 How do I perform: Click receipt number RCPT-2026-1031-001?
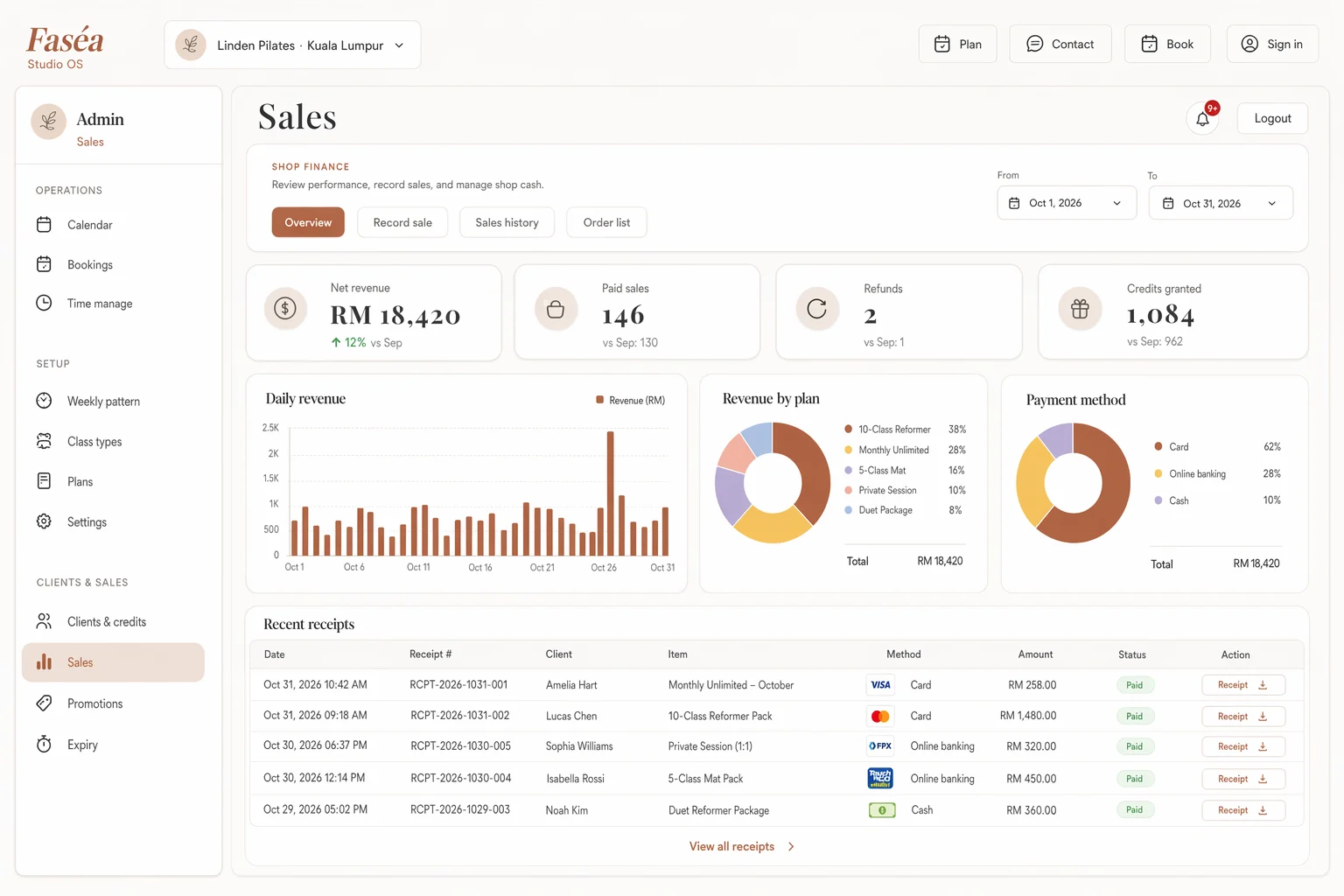(x=458, y=685)
